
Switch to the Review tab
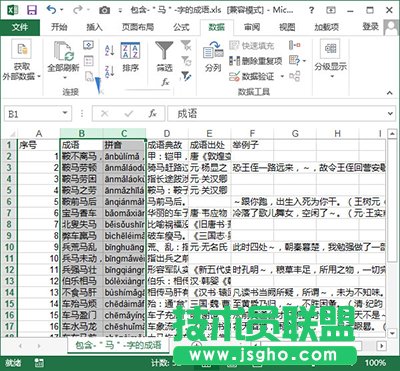[x=252, y=27]
